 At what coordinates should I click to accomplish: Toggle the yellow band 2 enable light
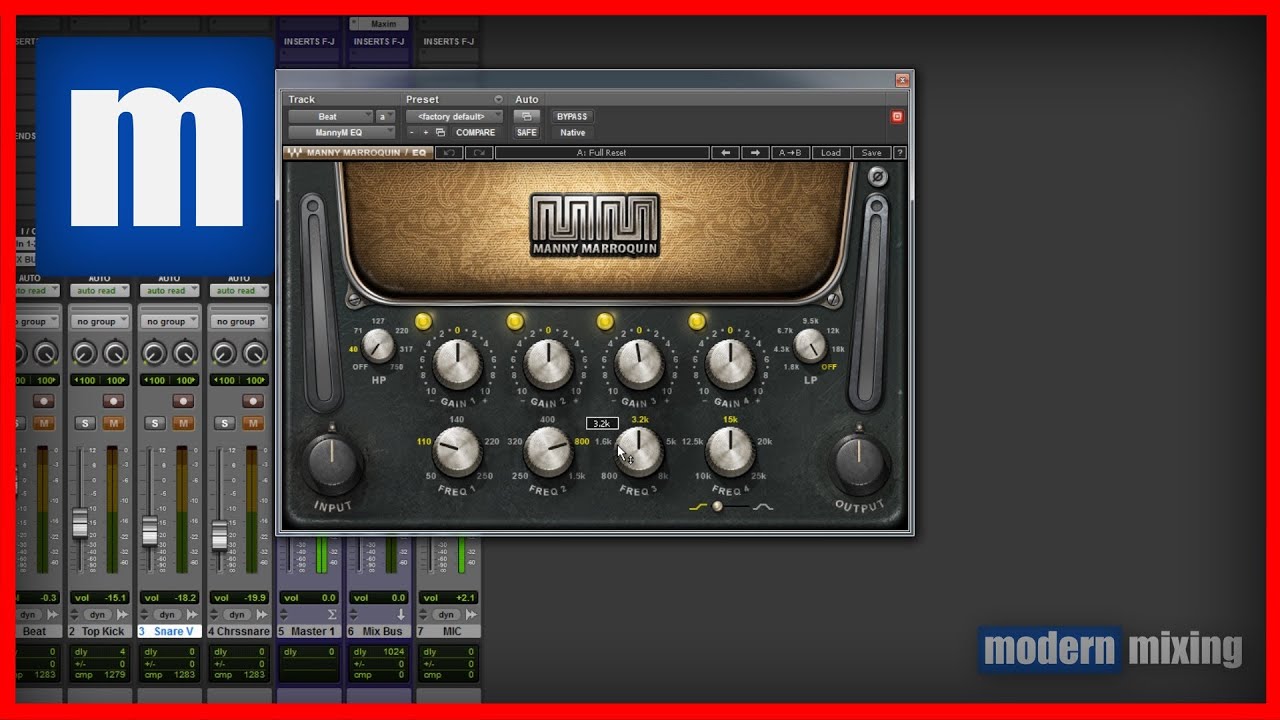click(x=515, y=320)
